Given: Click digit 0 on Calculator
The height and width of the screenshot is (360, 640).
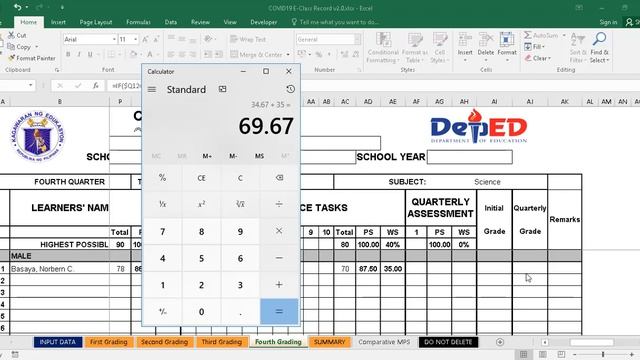Looking at the screenshot, I should [201, 311].
